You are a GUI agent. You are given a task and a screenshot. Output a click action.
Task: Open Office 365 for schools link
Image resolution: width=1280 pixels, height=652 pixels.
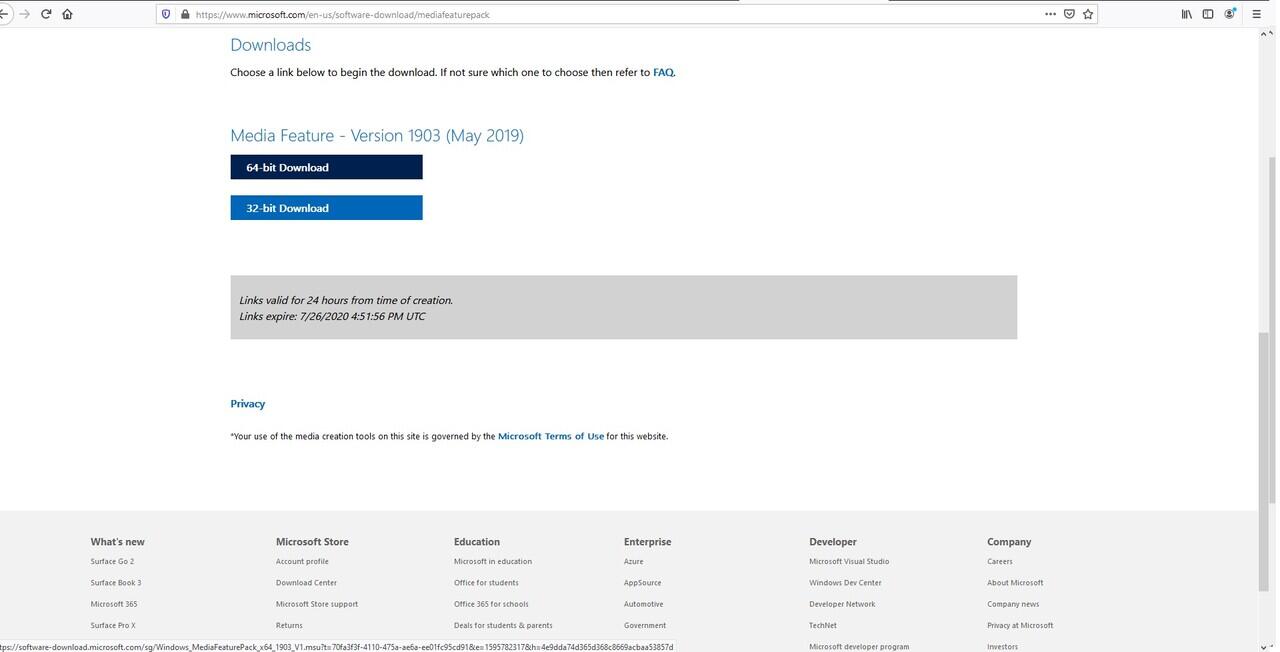(491, 604)
